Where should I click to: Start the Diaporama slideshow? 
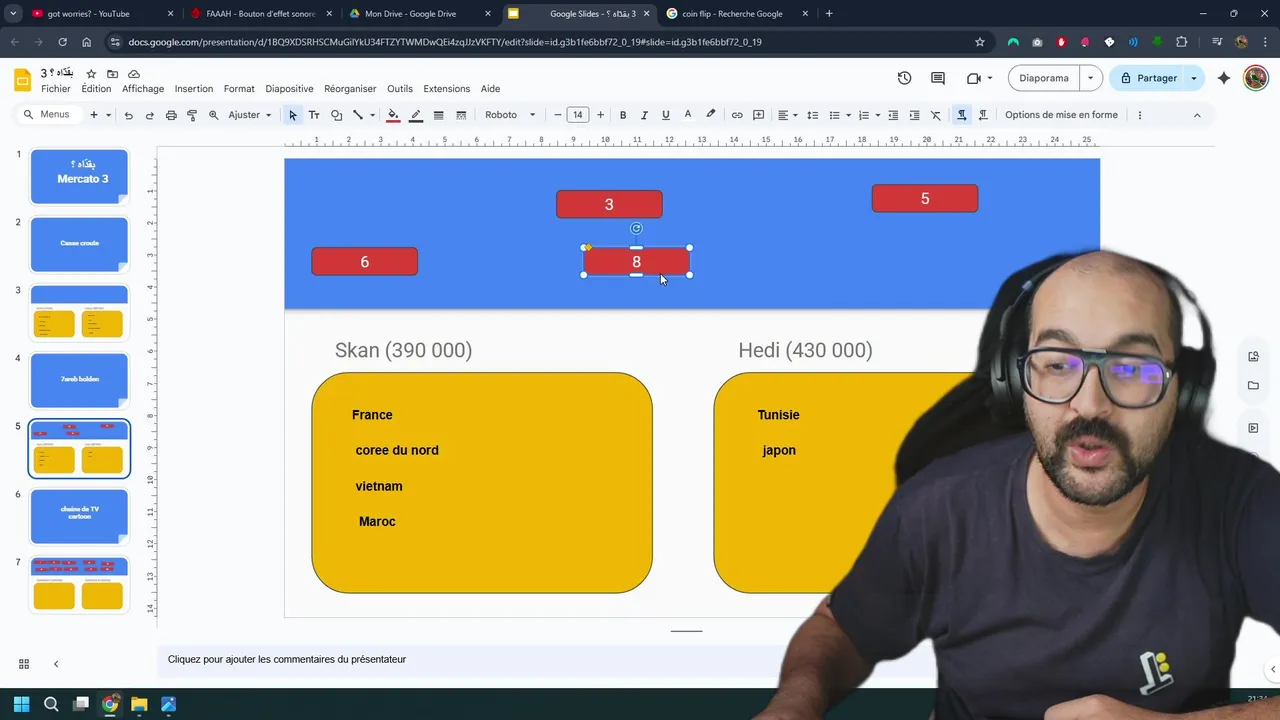(x=1044, y=78)
